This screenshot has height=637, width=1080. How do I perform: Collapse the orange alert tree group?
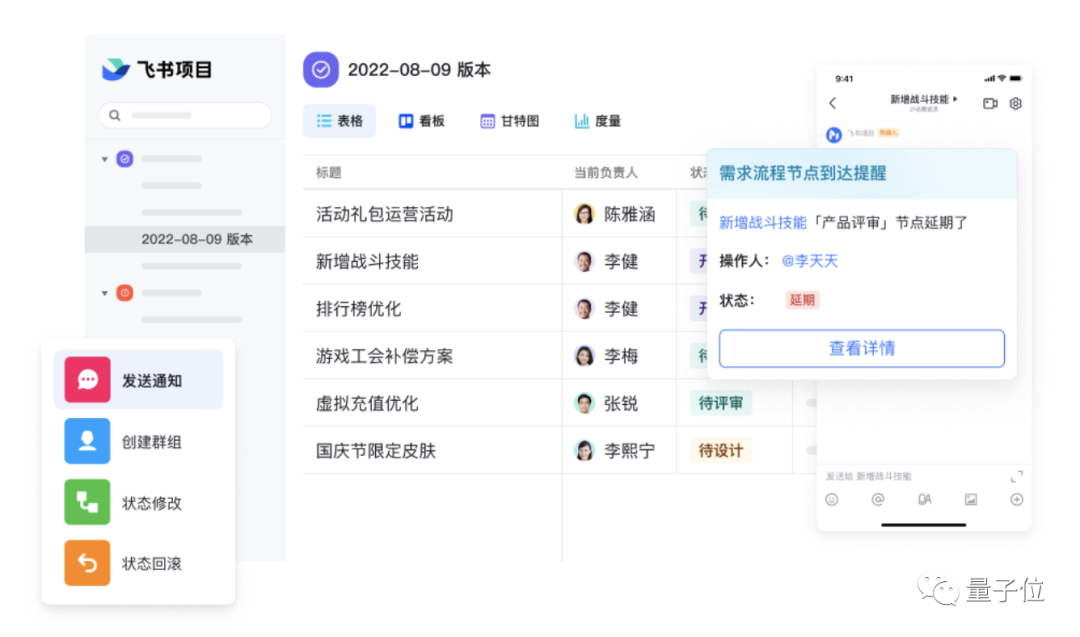point(105,293)
